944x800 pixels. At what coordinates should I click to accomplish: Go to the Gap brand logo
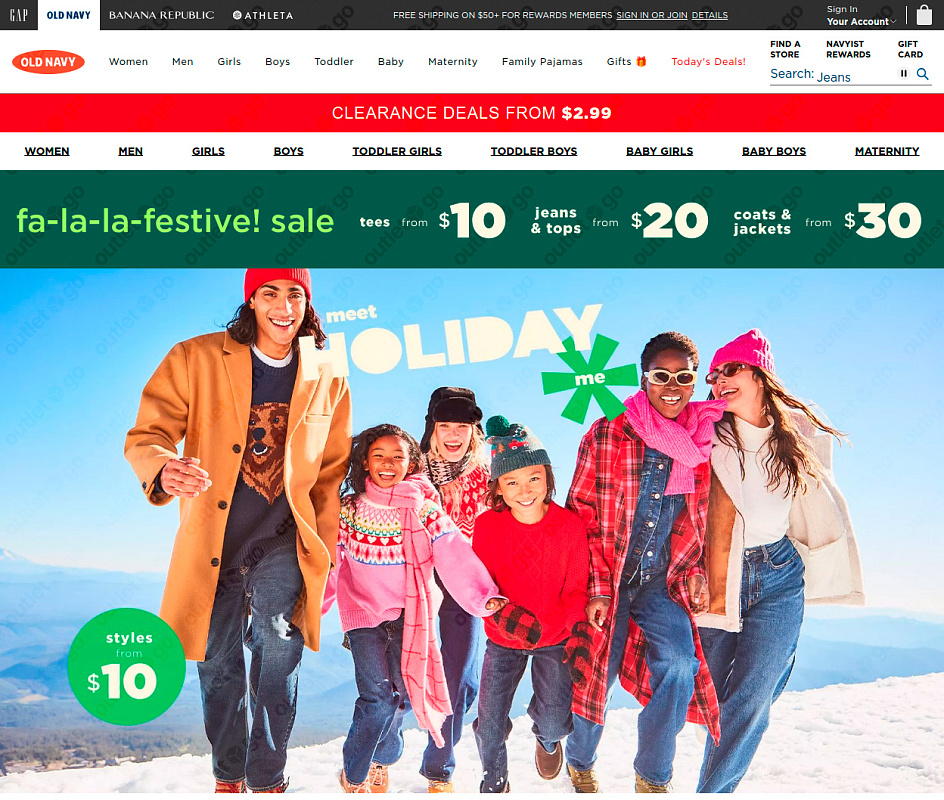19,14
